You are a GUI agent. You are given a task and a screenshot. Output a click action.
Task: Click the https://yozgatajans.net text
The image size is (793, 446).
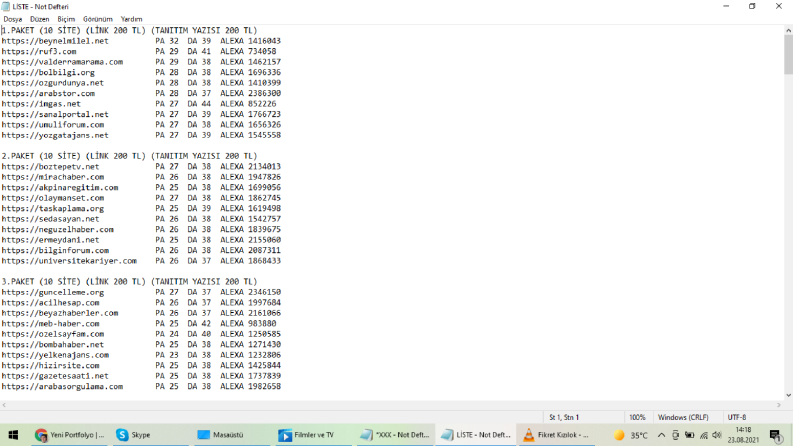[x=55, y=135]
